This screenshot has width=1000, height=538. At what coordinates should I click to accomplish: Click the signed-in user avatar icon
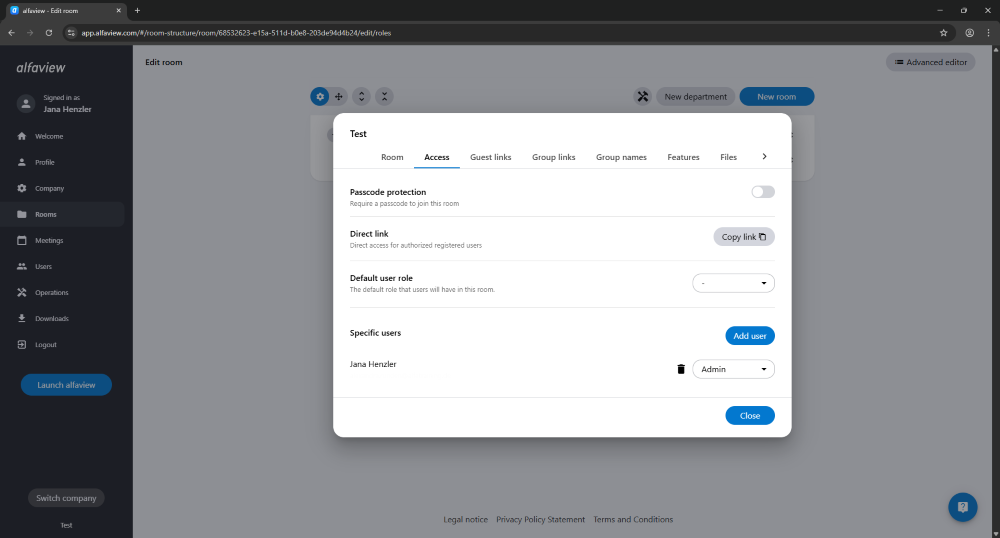[x=26, y=103]
